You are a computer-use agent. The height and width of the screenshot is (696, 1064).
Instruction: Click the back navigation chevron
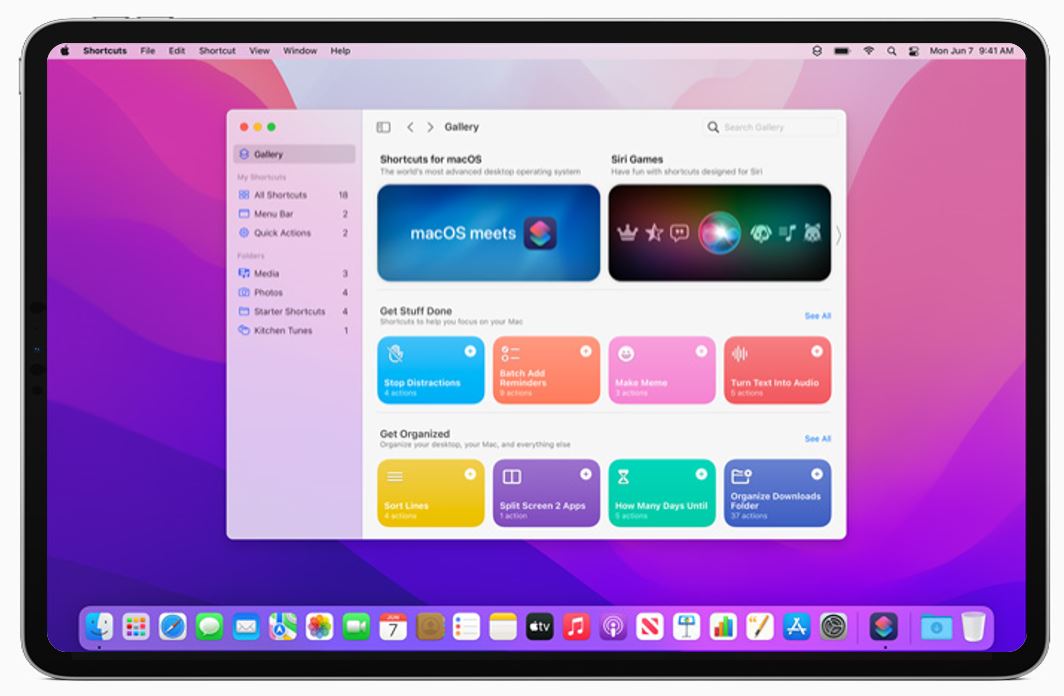coord(410,127)
